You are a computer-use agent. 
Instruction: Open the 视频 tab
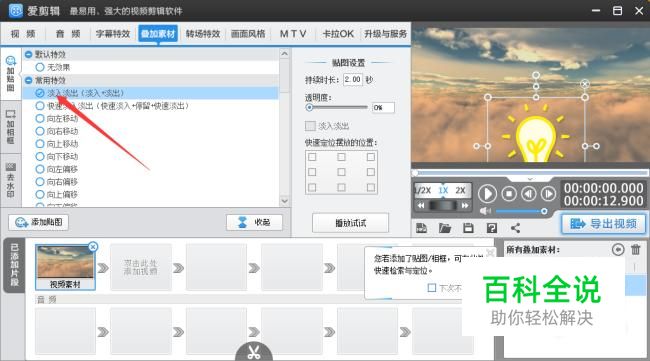click(23, 34)
